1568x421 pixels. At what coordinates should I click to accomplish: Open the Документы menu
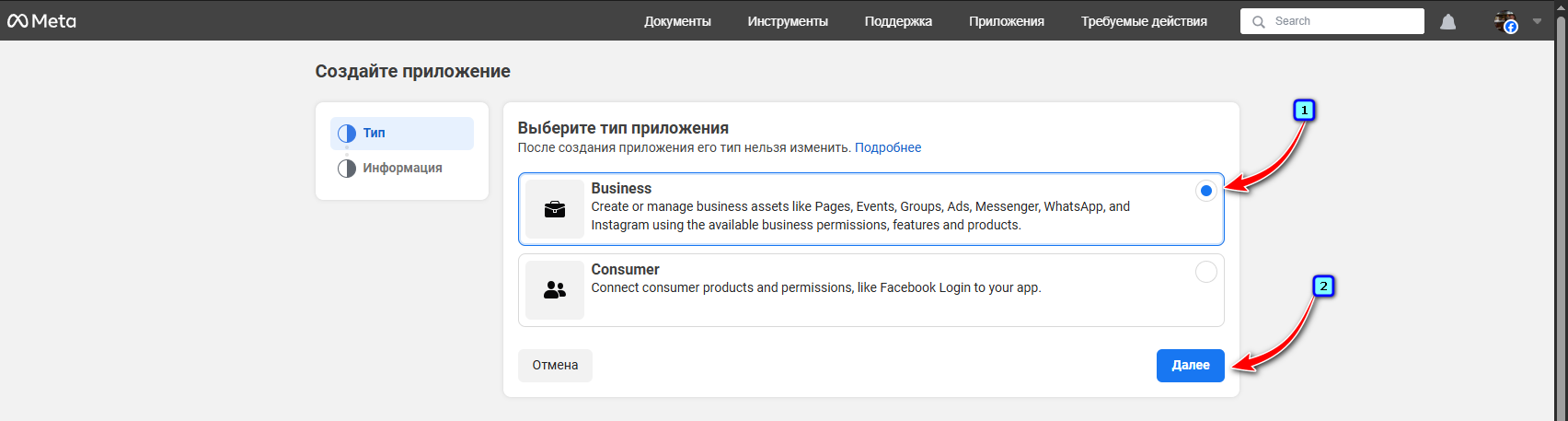(x=677, y=21)
